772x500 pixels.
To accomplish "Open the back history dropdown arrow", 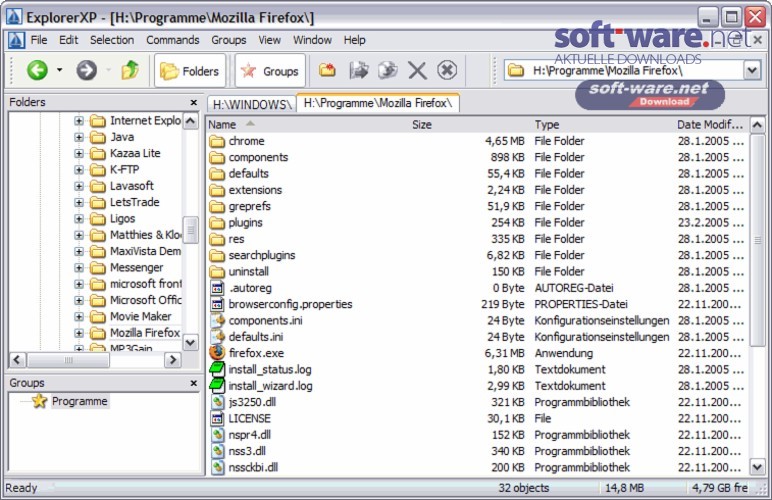I will tap(60, 70).
